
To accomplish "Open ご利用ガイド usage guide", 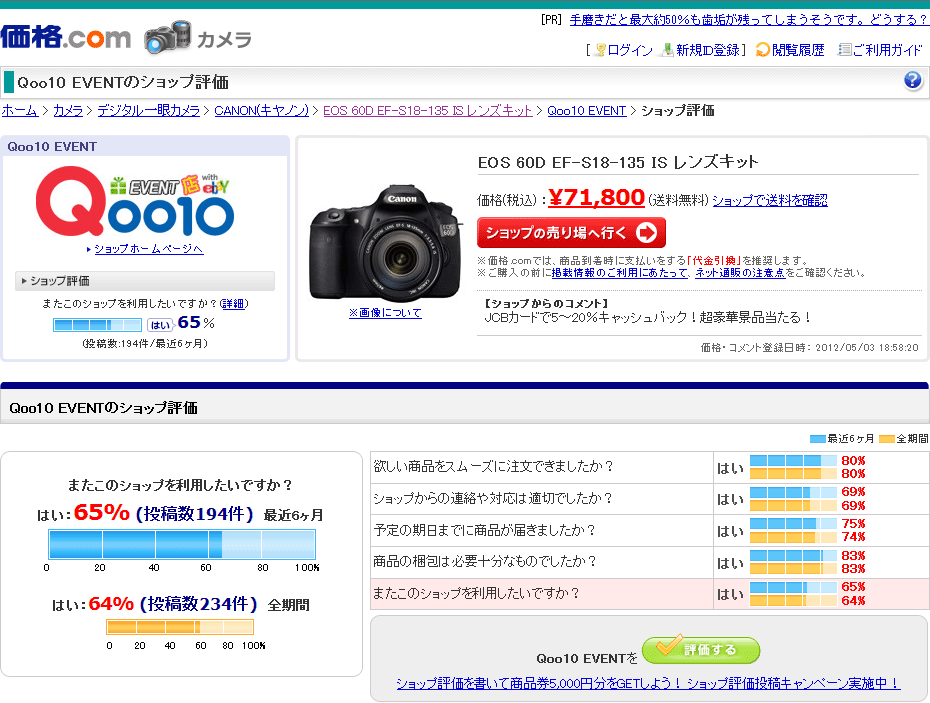I will [x=887, y=50].
